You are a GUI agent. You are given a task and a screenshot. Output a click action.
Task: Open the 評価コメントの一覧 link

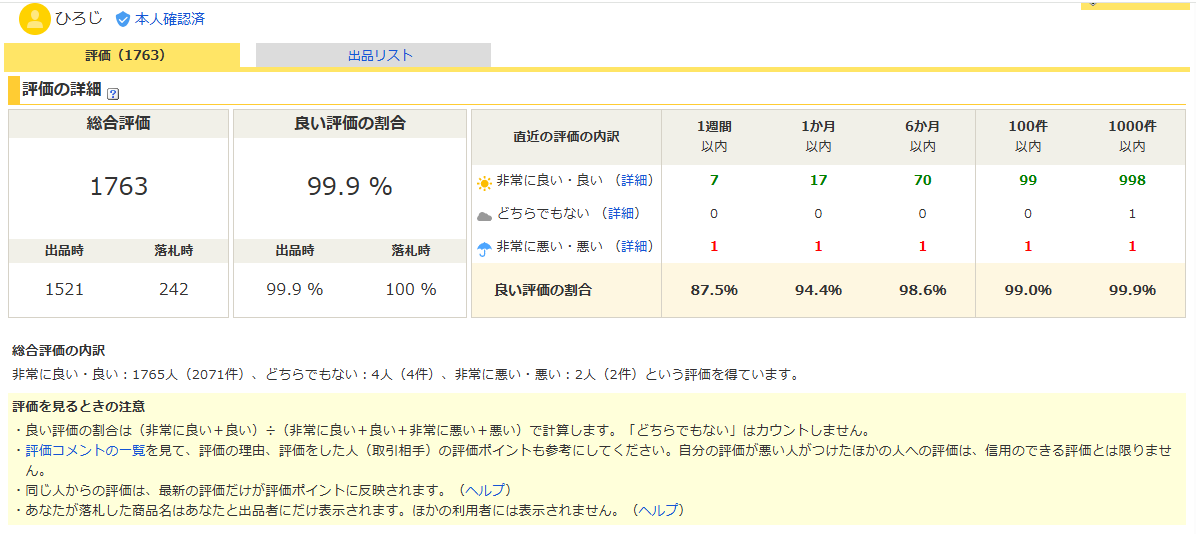click(x=85, y=450)
